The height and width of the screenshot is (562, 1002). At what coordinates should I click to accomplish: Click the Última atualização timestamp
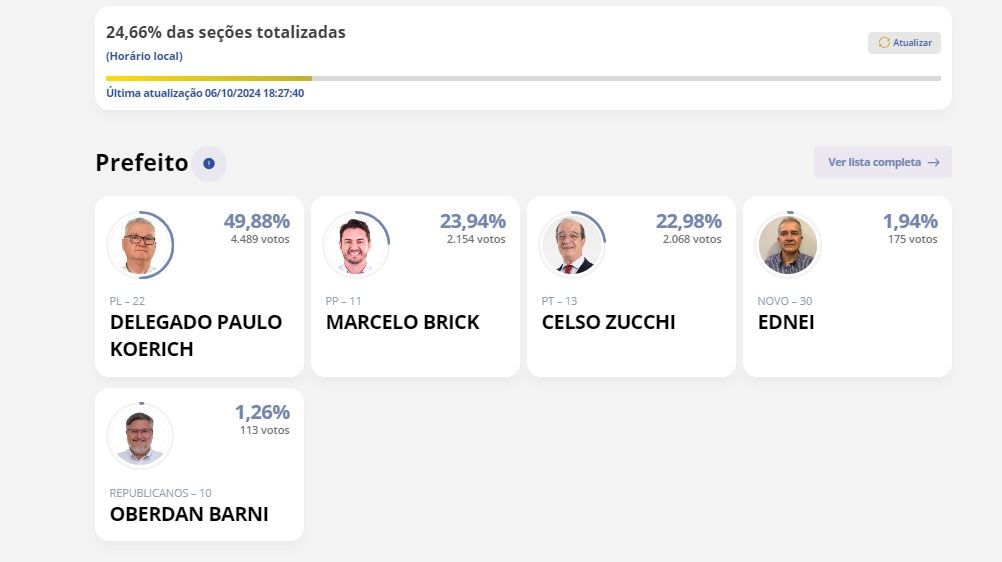point(205,93)
